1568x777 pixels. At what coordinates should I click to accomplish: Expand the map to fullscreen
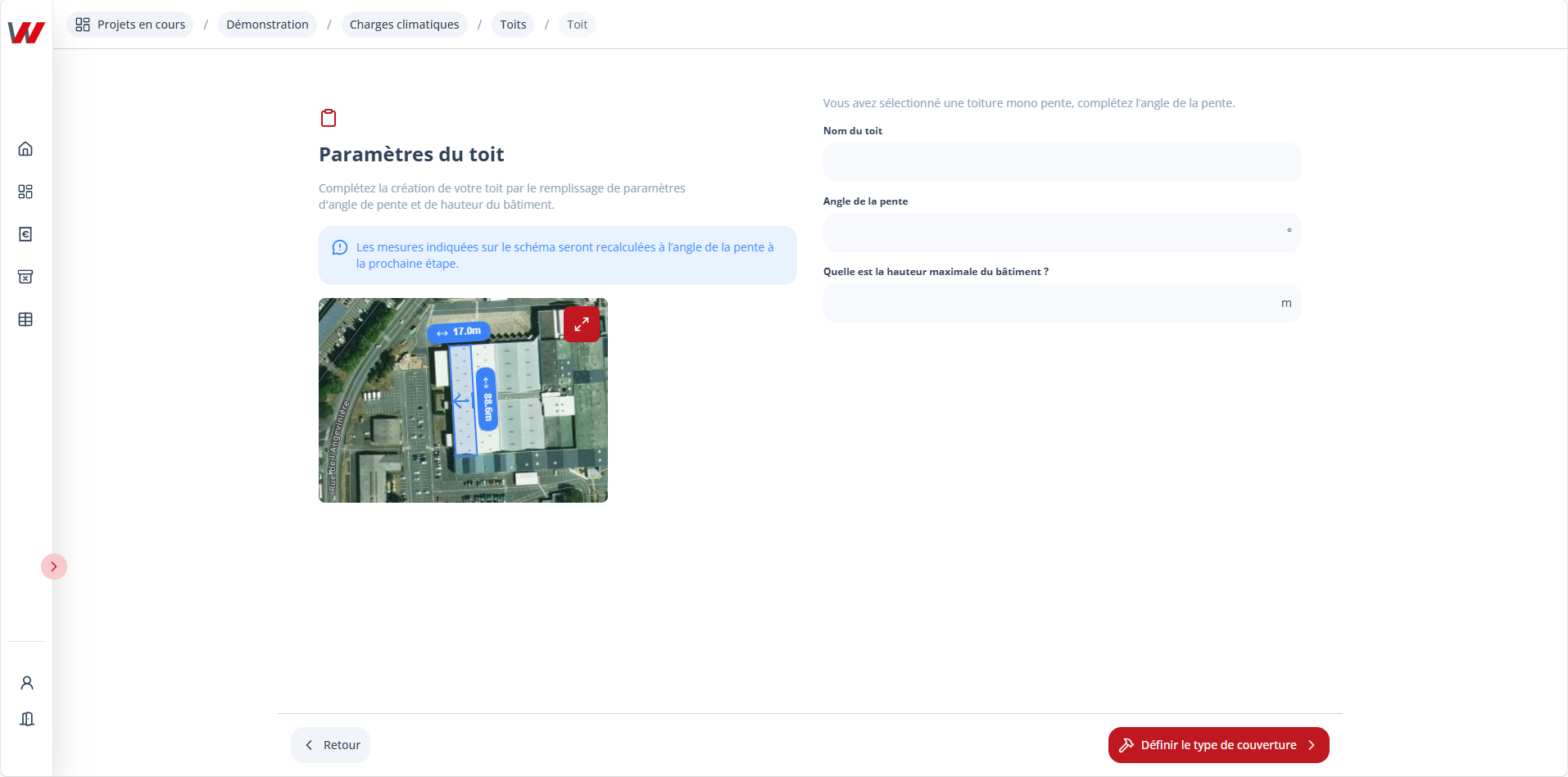[x=582, y=324]
